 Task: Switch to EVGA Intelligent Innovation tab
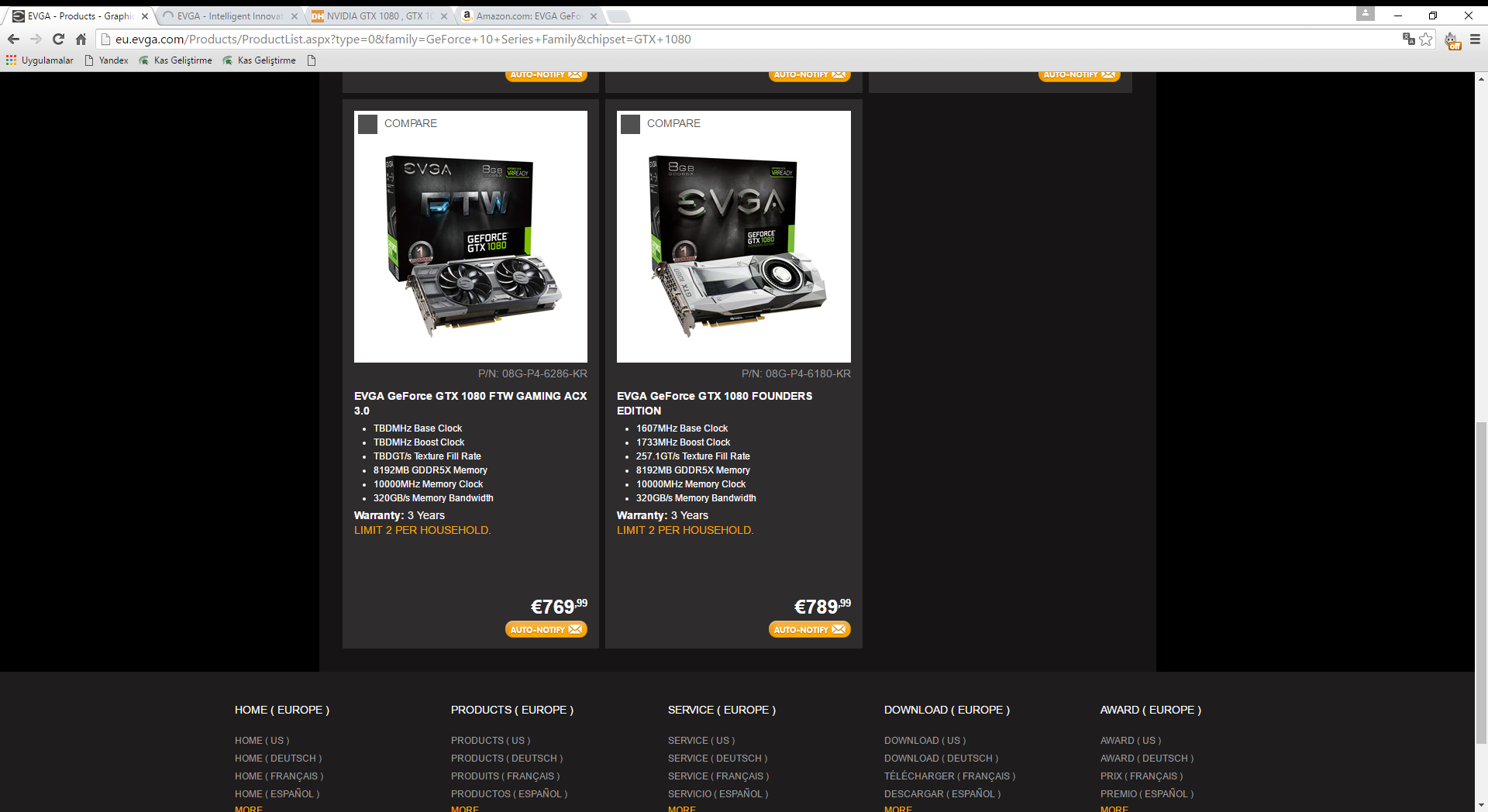pyautogui.click(x=229, y=16)
